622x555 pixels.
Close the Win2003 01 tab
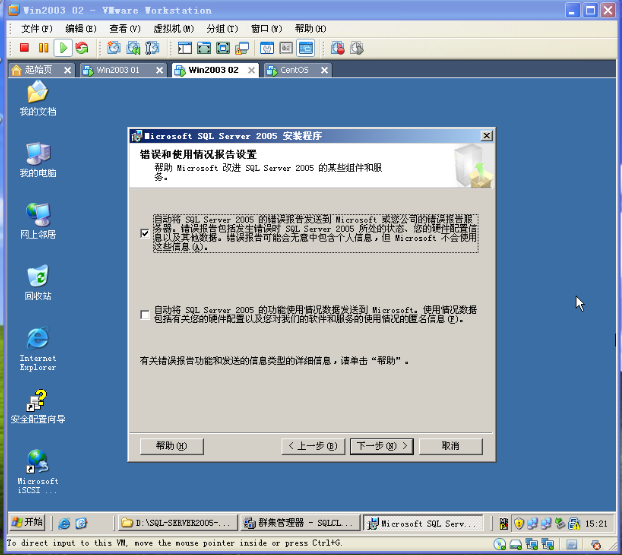(x=159, y=70)
